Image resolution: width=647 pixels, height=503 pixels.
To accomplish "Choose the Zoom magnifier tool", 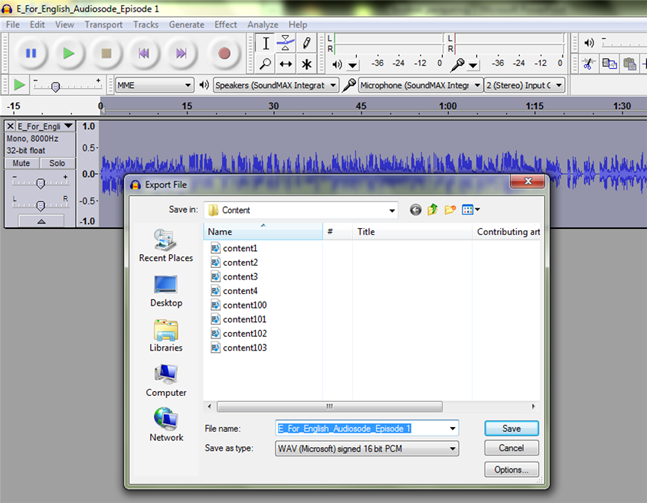I will 265,64.
